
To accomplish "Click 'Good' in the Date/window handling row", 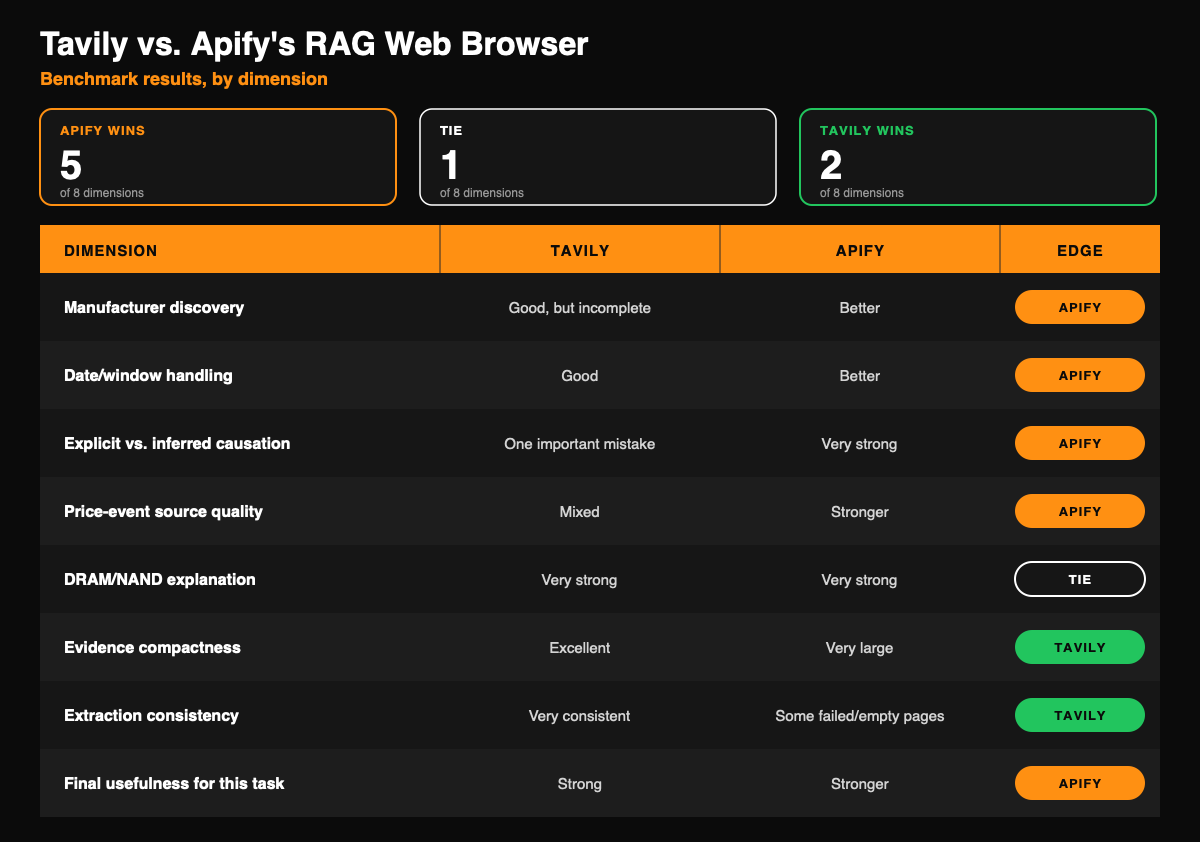I will pyautogui.click(x=580, y=376).
